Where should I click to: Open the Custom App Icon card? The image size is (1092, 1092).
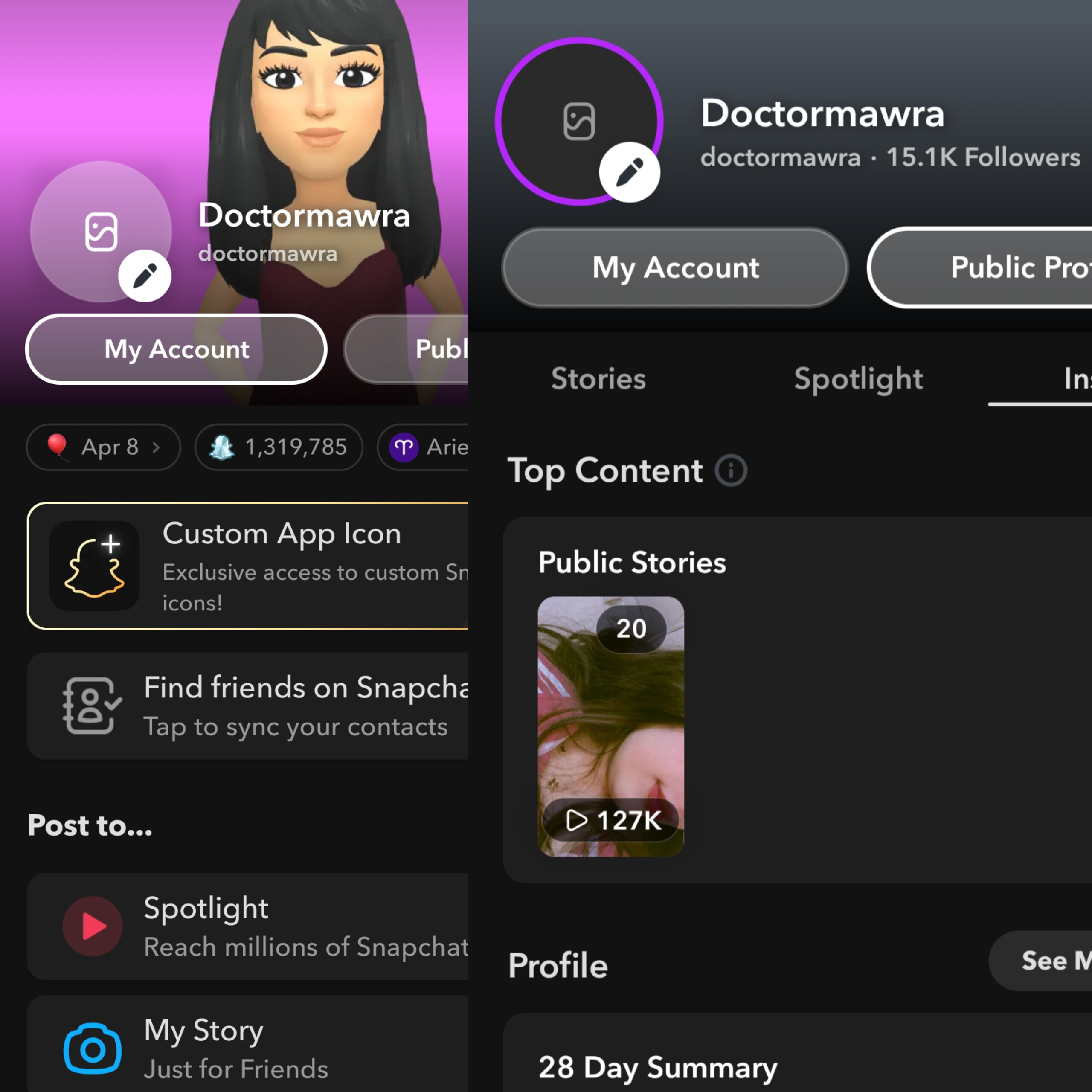pos(248,566)
